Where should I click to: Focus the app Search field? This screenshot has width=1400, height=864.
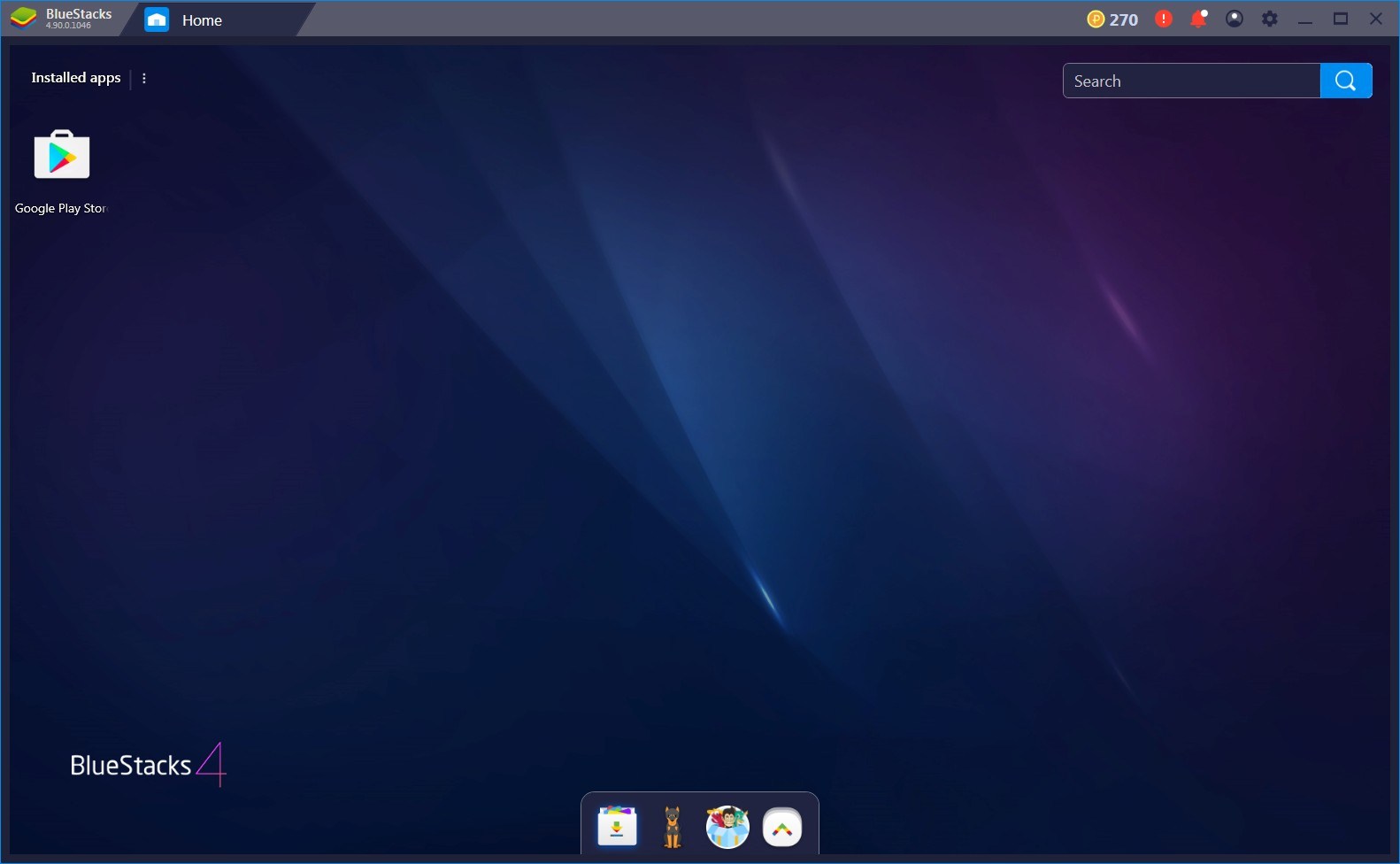(x=1191, y=81)
